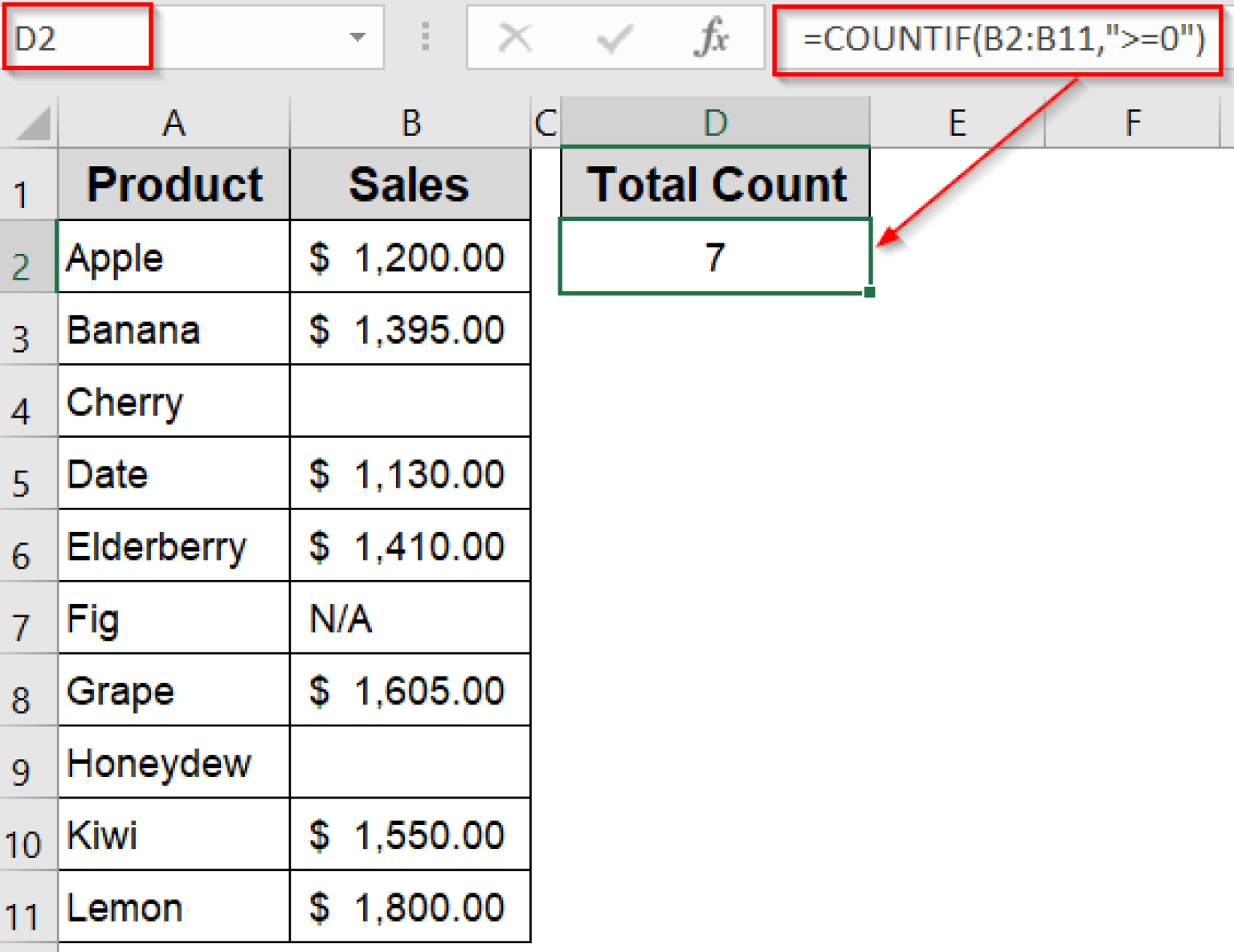The width and height of the screenshot is (1234, 952).
Task: Select the empty Sales cell for Cherry
Action: pyautogui.click(x=411, y=402)
